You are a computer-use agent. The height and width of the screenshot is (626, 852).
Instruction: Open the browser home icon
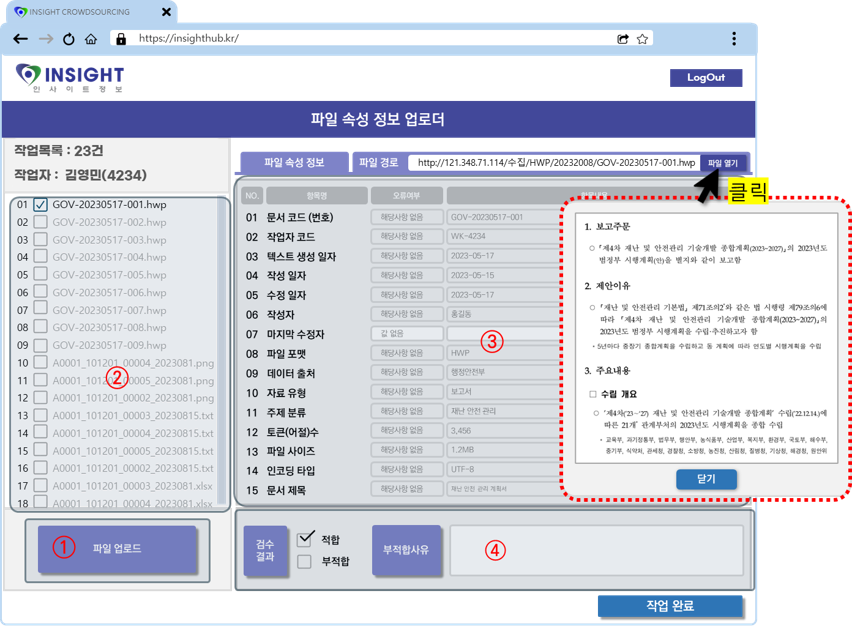(x=91, y=39)
